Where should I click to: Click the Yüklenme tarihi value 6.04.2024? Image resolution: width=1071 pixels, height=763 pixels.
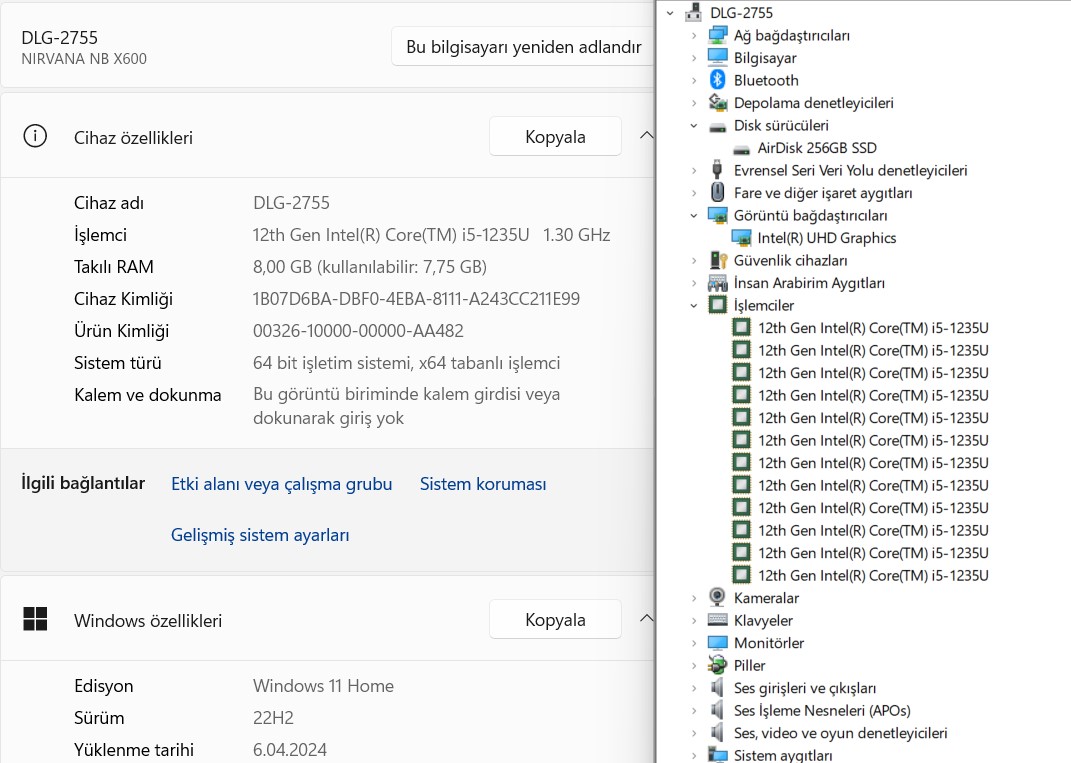[x=290, y=749]
